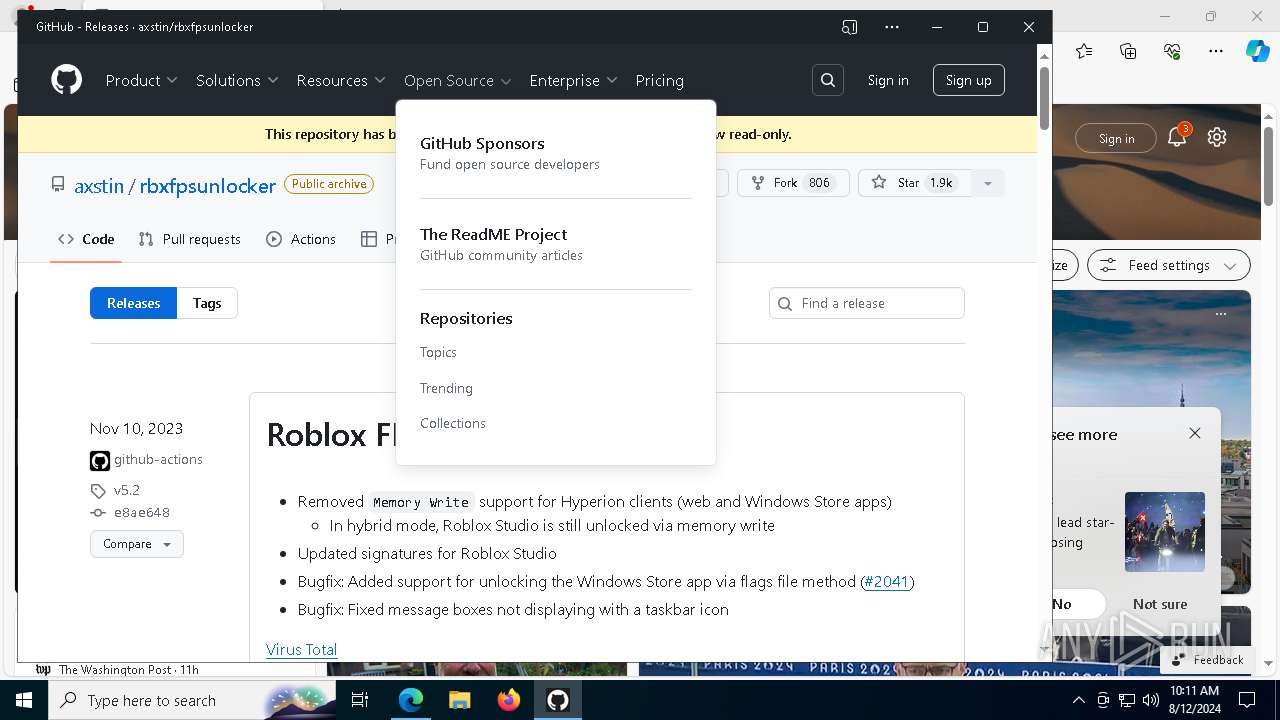The height and width of the screenshot is (720, 1280).
Task: Click the Edge notifications bell icon
Action: point(1177,138)
